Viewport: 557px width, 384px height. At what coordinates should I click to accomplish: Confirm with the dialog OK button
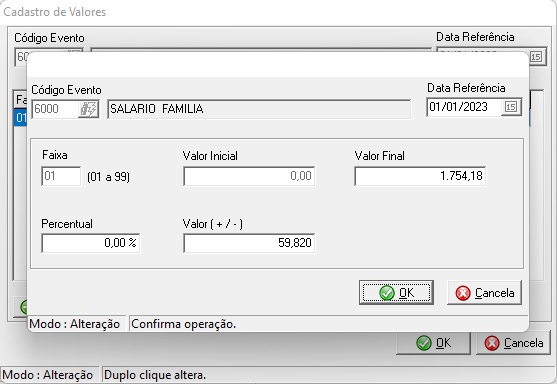(396, 293)
